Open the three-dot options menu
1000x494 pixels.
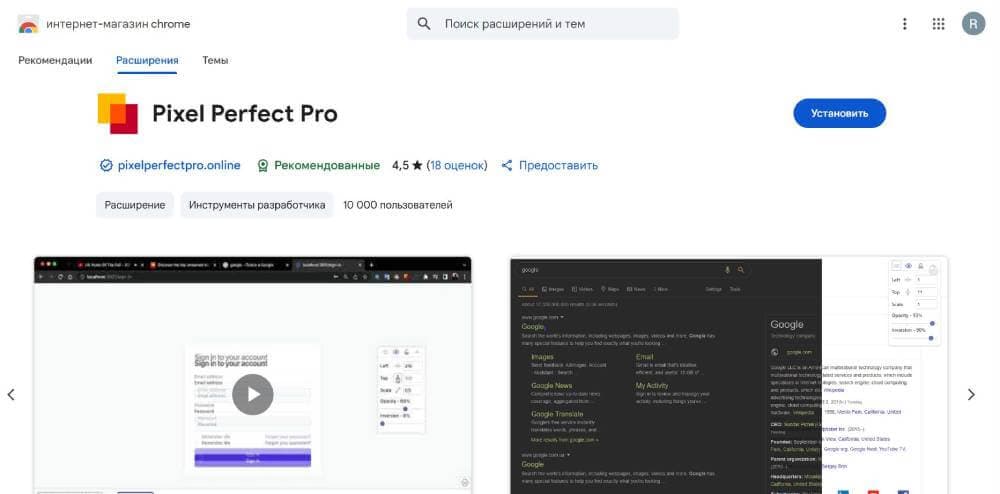(905, 24)
